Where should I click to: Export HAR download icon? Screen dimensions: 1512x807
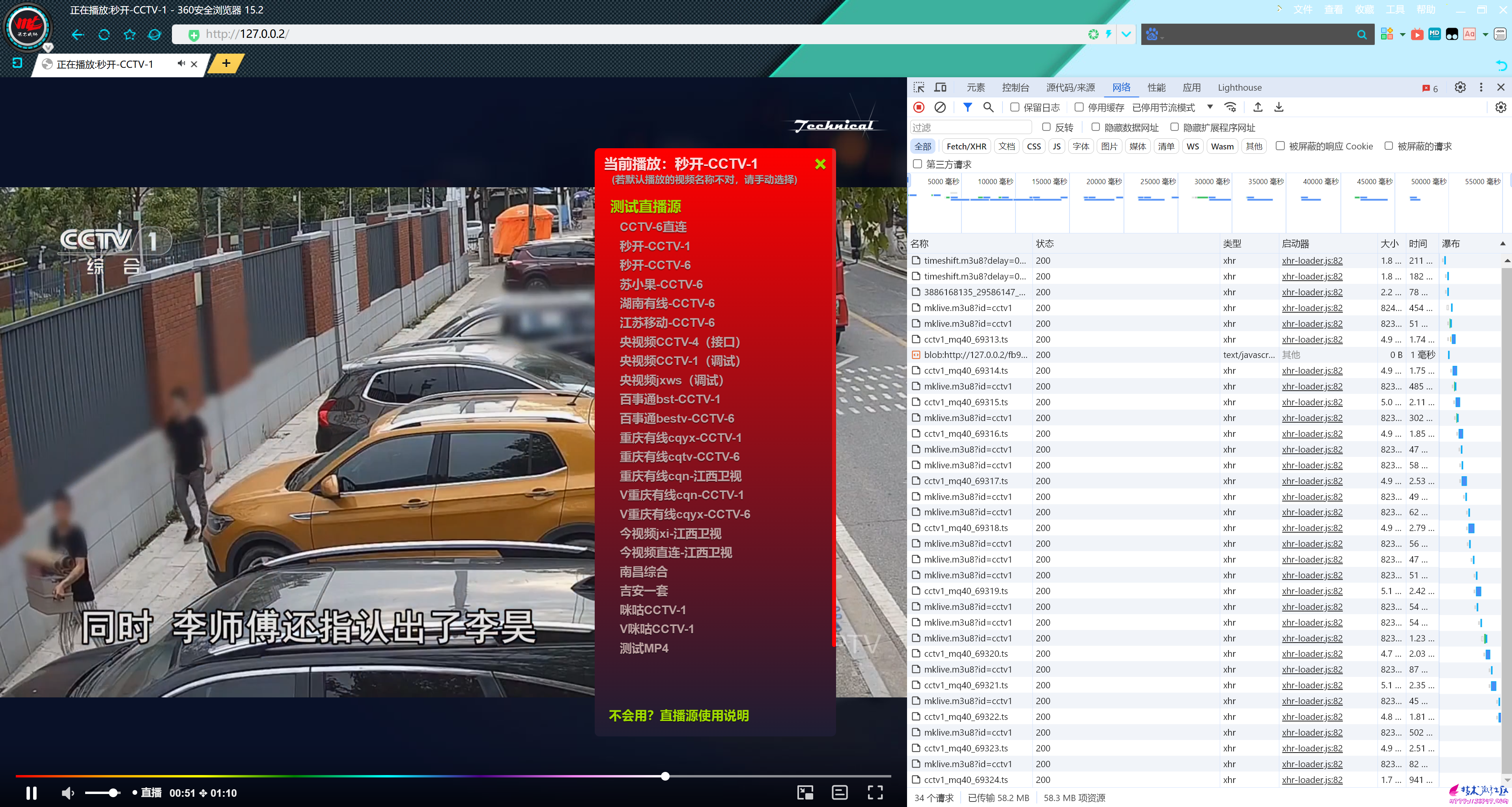[1279, 107]
